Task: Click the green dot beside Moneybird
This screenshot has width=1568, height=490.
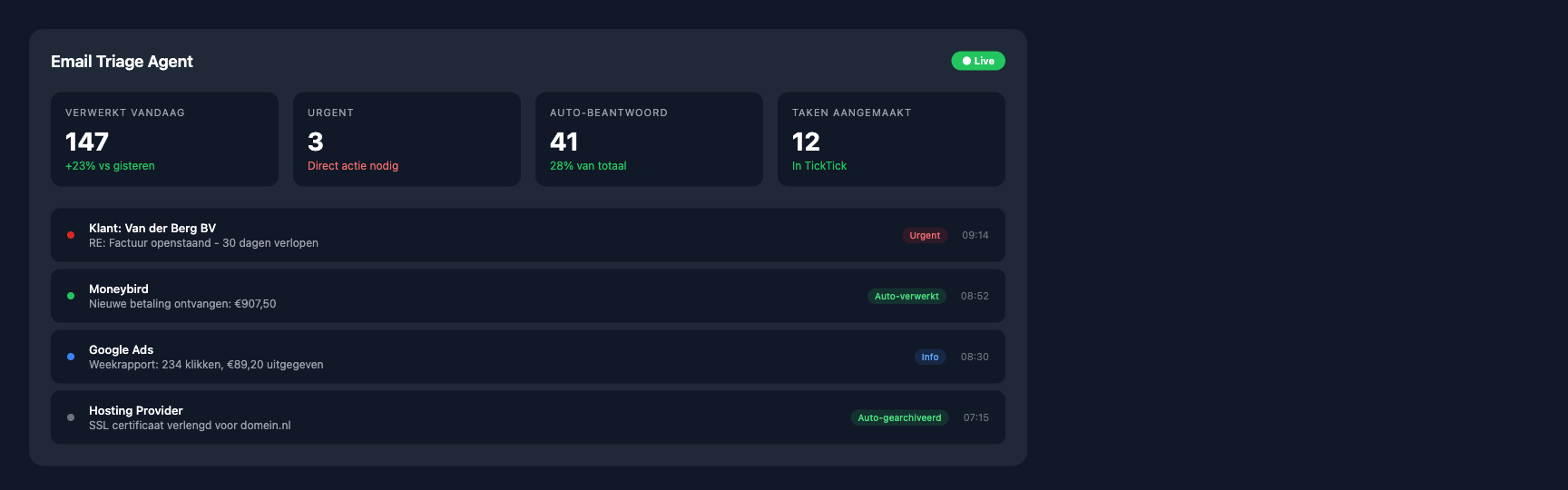Action: (71, 296)
